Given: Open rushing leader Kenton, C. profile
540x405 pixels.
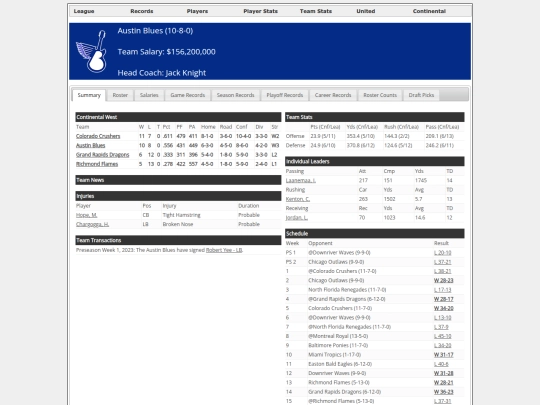Looking at the screenshot, I should 298,199.
